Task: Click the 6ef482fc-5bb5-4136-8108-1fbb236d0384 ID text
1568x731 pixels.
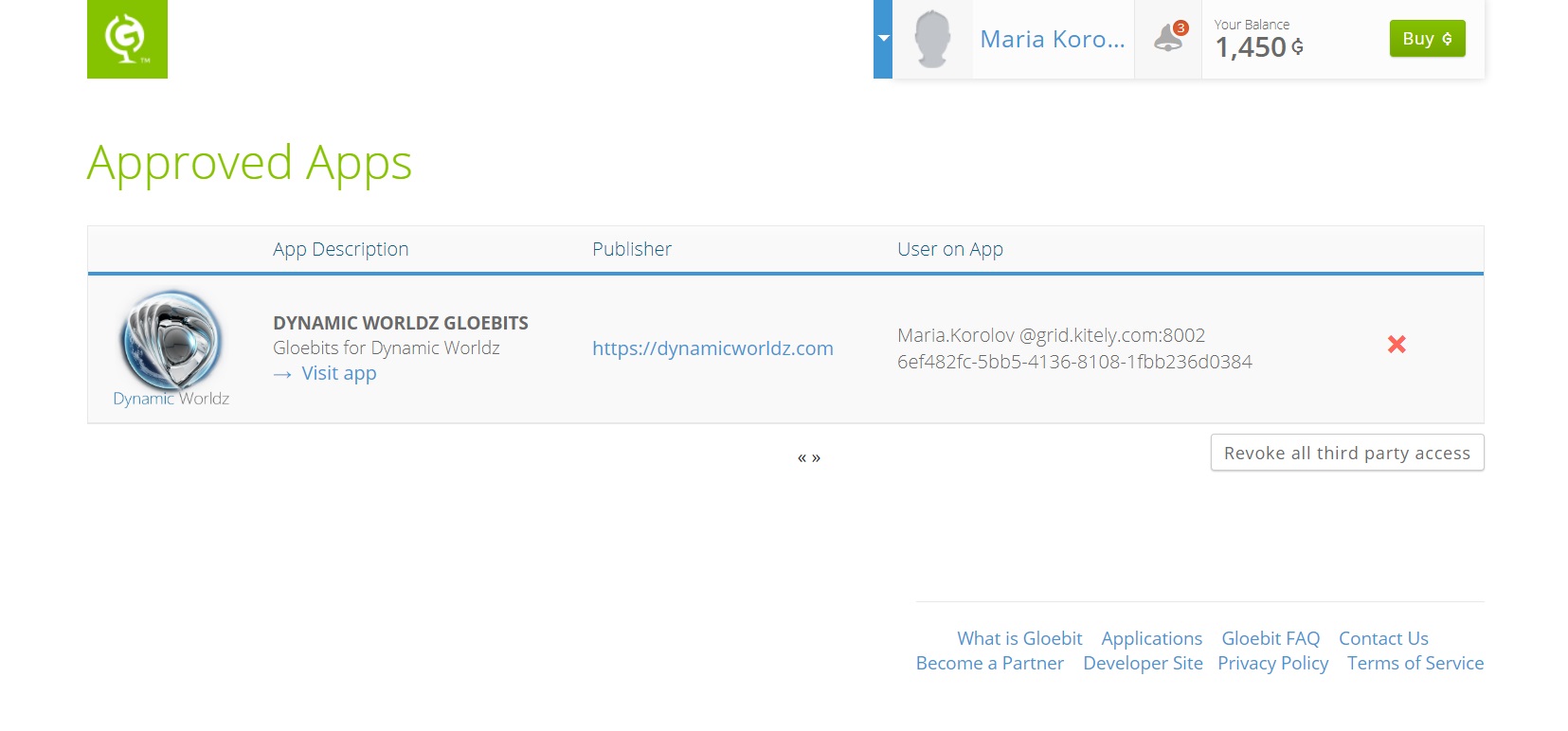Action: pyautogui.click(x=1074, y=362)
